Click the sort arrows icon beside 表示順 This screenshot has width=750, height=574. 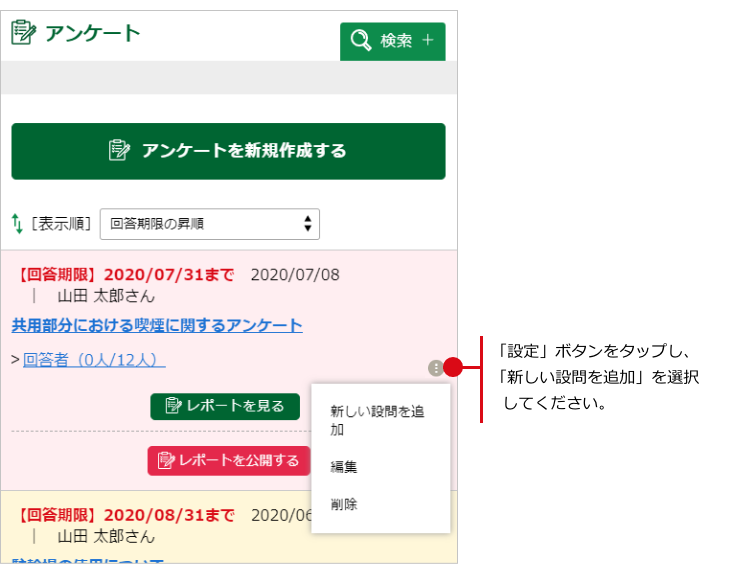pos(17,224)
